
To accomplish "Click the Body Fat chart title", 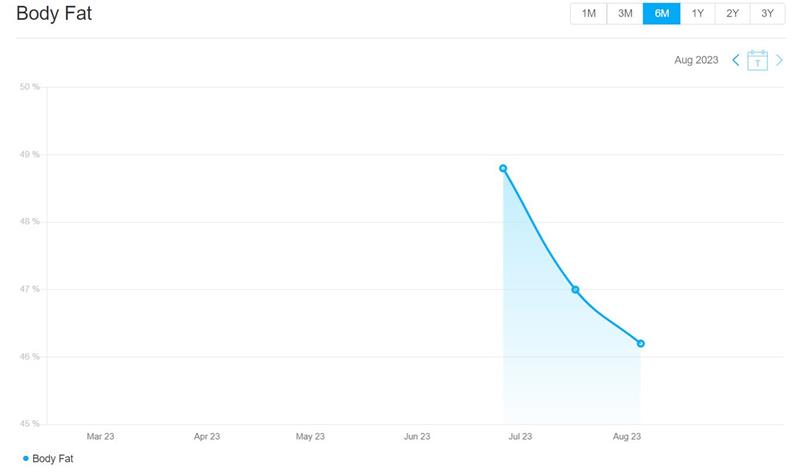I will (x=54, y=14).
